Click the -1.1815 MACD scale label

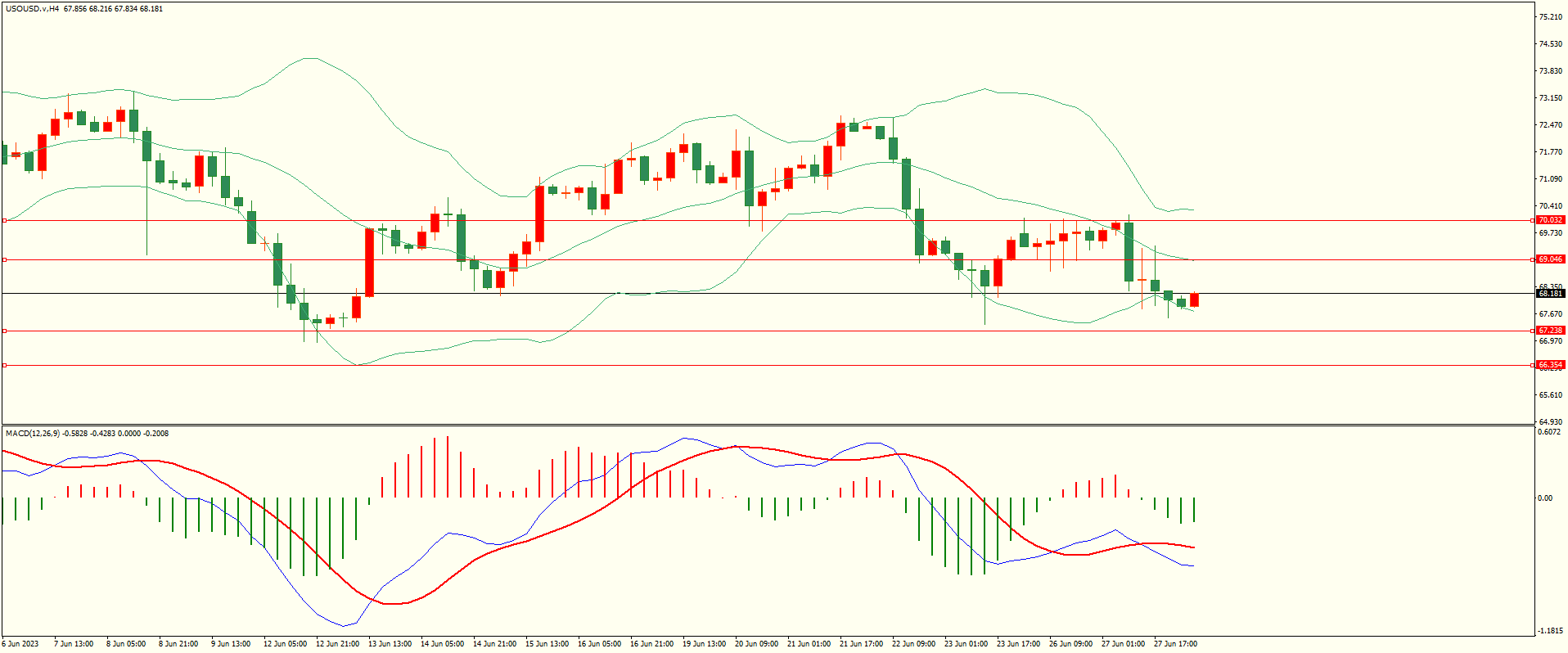(1548, 631)
